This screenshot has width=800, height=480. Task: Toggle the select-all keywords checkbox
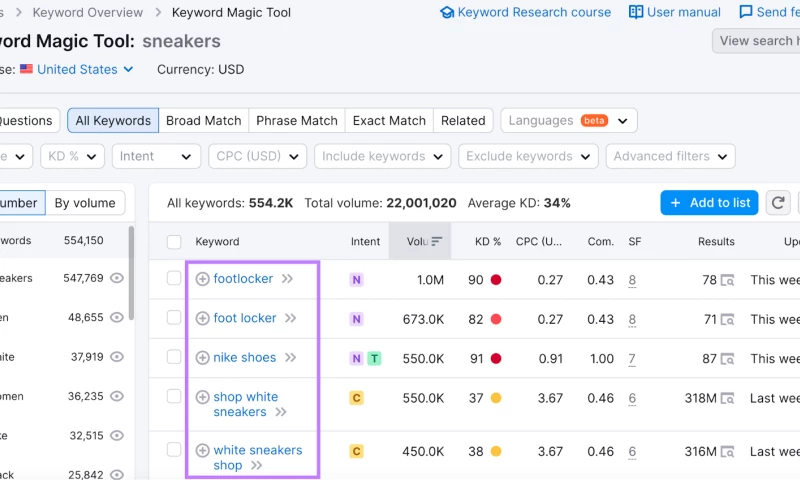pos(174,242)
